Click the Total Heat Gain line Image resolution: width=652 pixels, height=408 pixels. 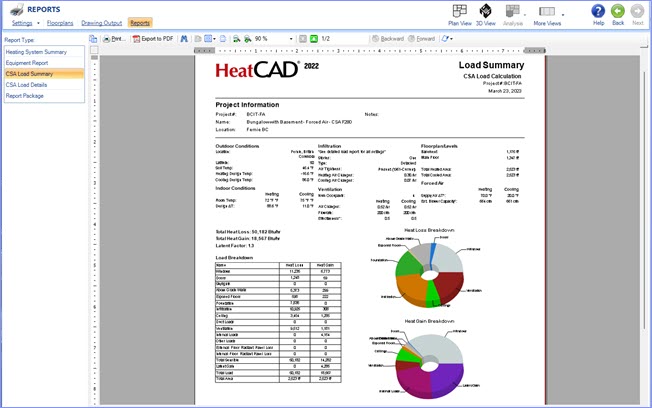coord(247,239)
